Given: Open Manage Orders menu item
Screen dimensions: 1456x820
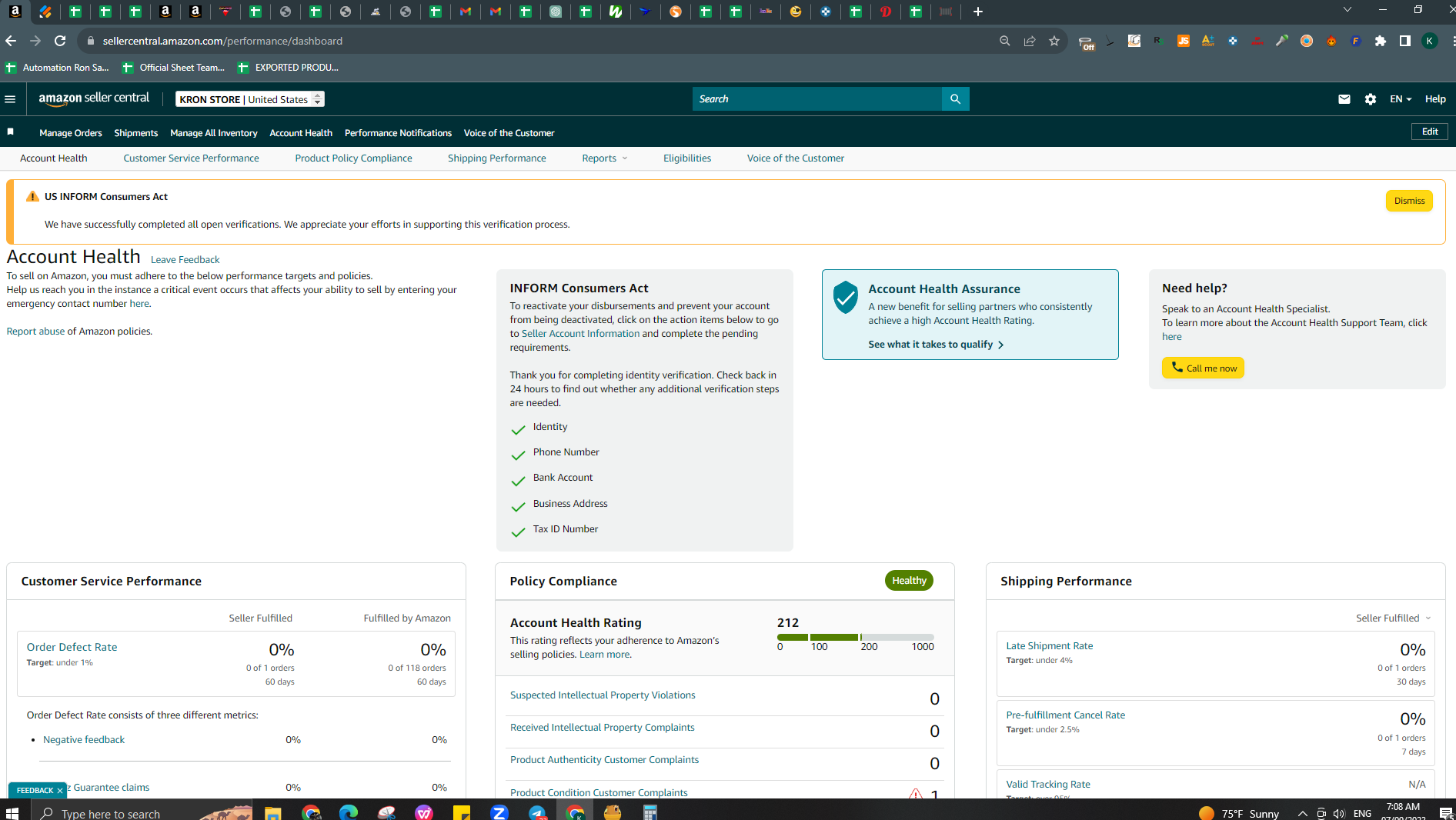Looking at the screenshot, I should 71,133.
